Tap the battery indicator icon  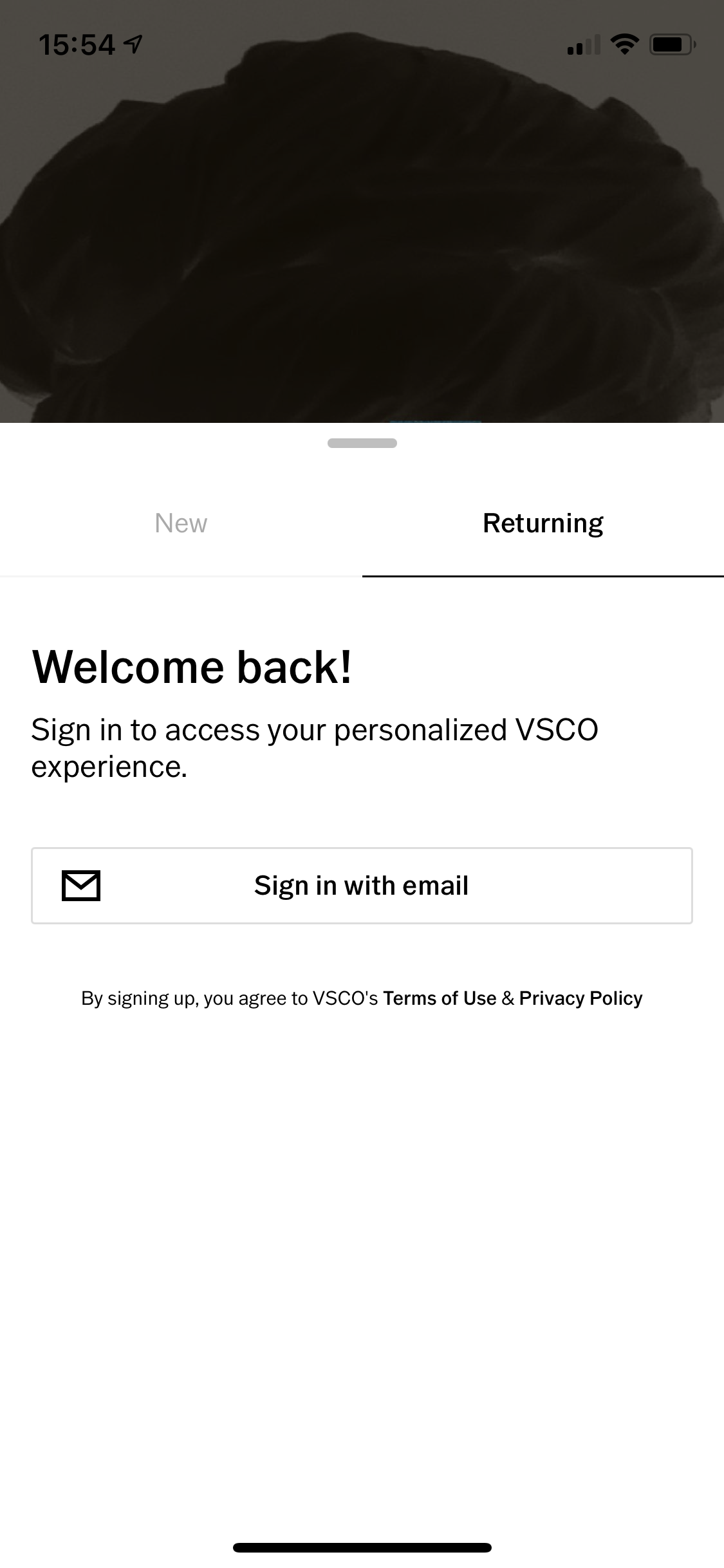pos(671,45)
